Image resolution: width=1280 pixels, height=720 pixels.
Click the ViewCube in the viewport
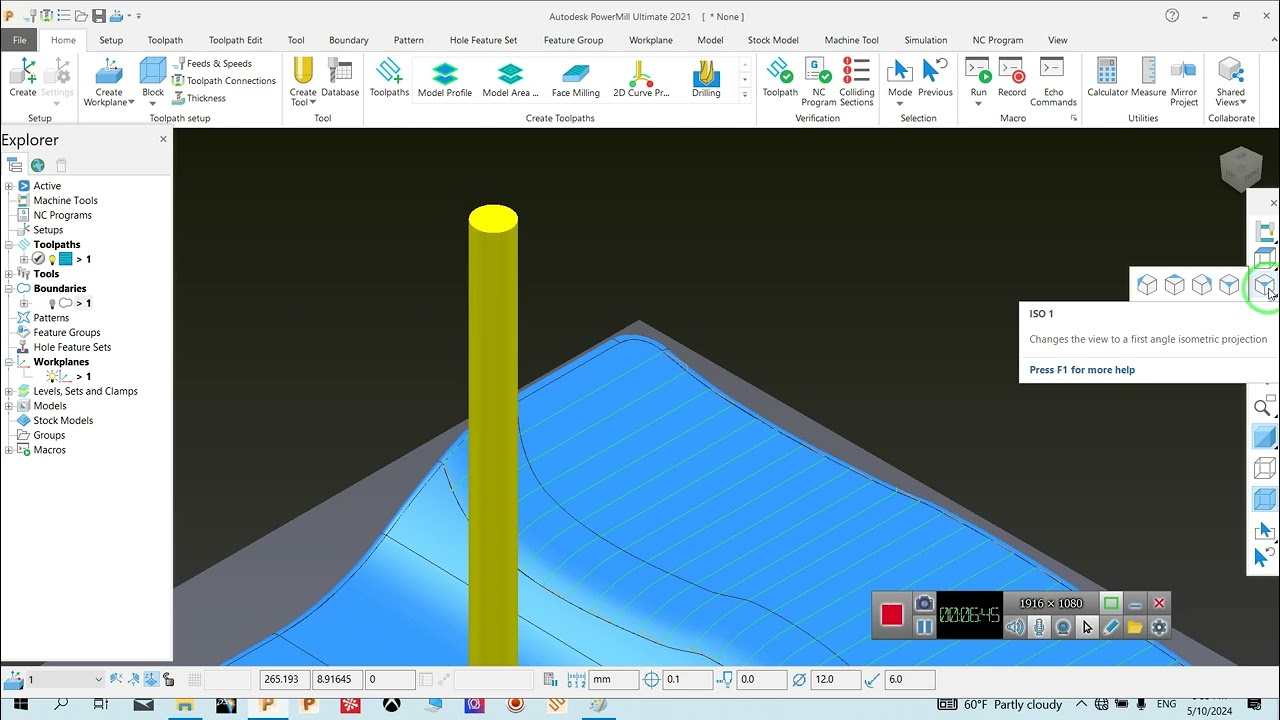pos(1240,168)
